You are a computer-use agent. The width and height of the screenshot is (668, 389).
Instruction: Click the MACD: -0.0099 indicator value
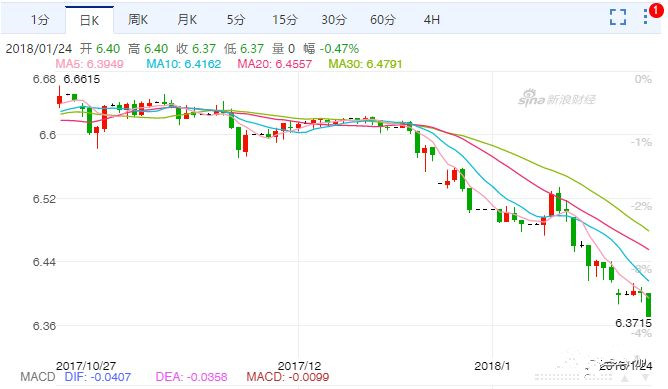288,377
